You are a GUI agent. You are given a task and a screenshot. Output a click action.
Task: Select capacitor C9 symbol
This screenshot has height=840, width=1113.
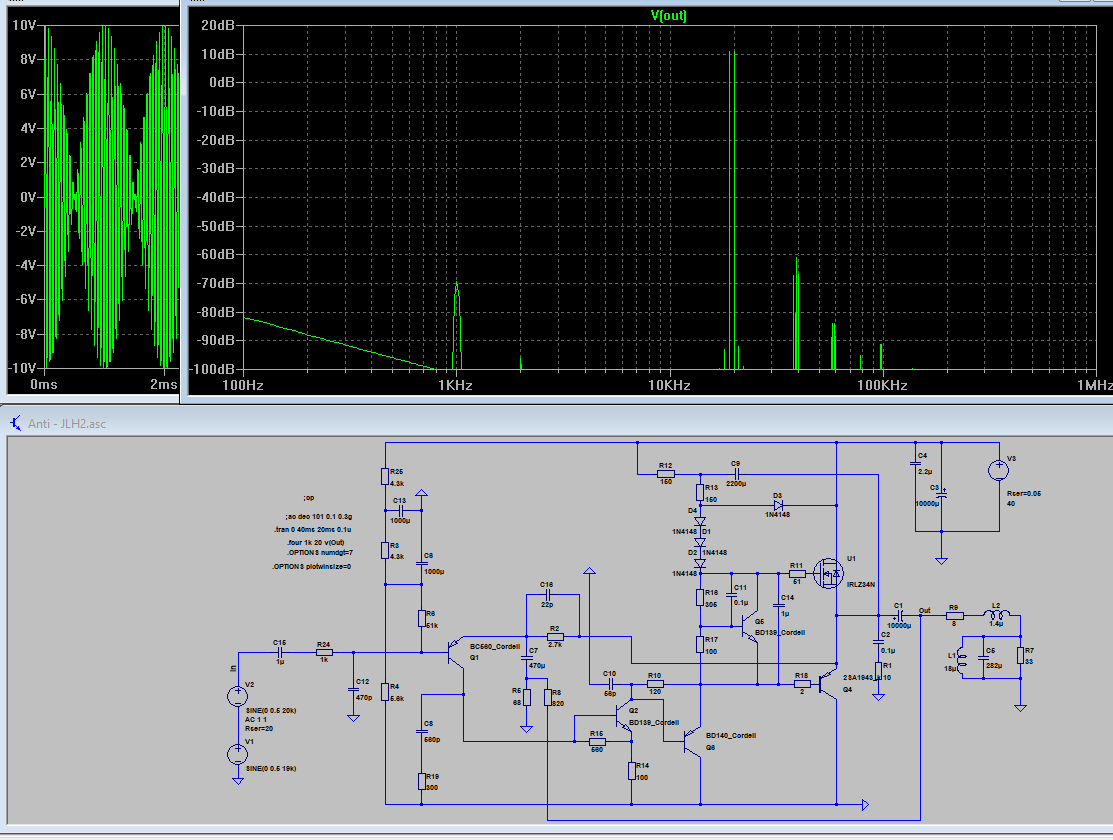736,474
